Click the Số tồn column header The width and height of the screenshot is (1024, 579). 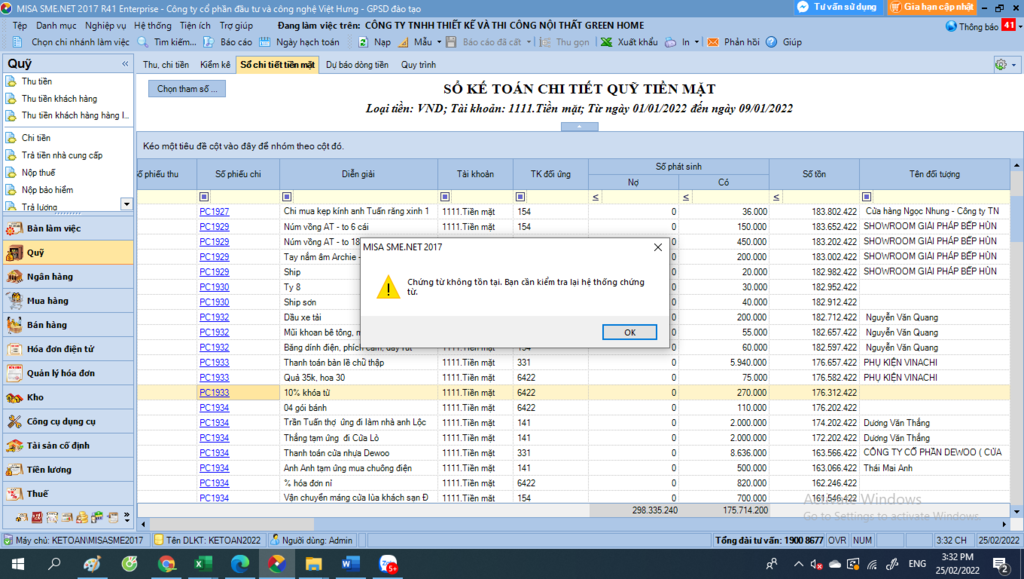(x=814, y=174)
